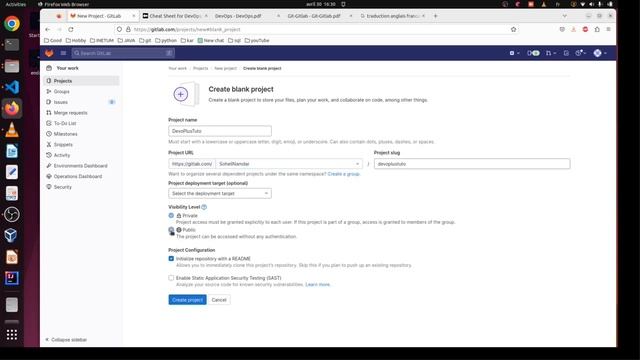Click the Project slug input field

(x=472, y=164)
